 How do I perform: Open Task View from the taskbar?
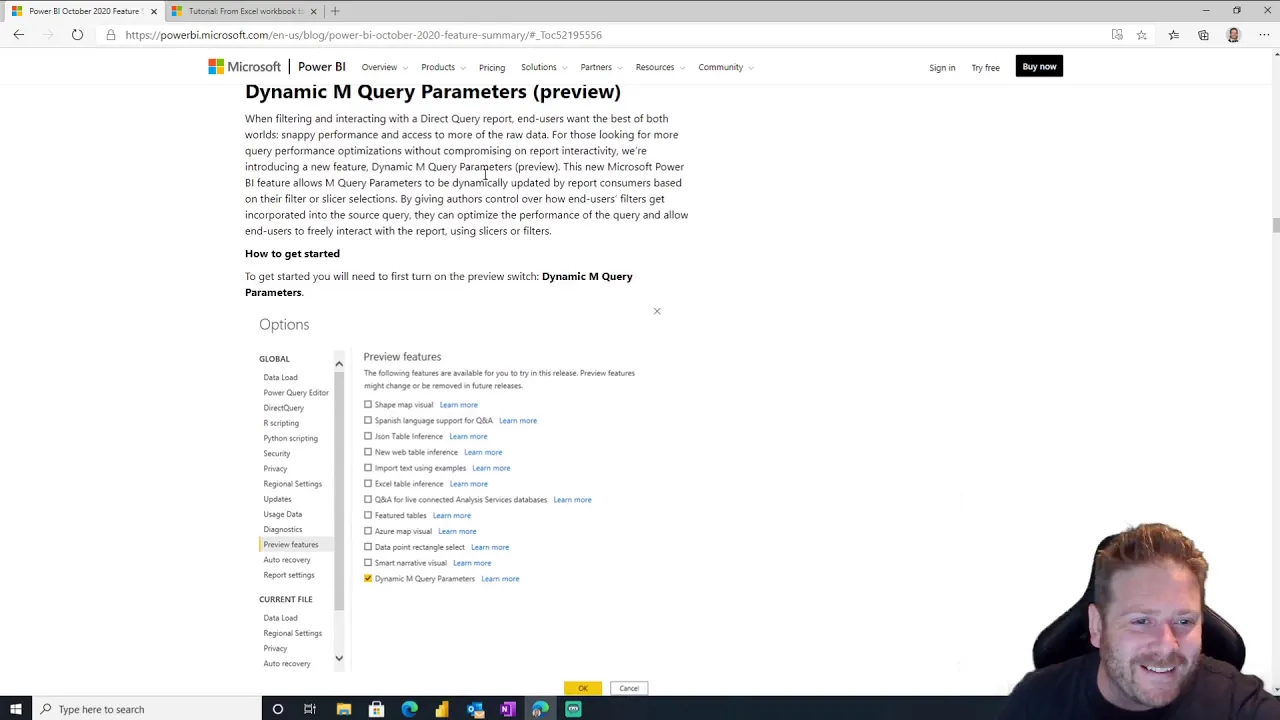310,709
